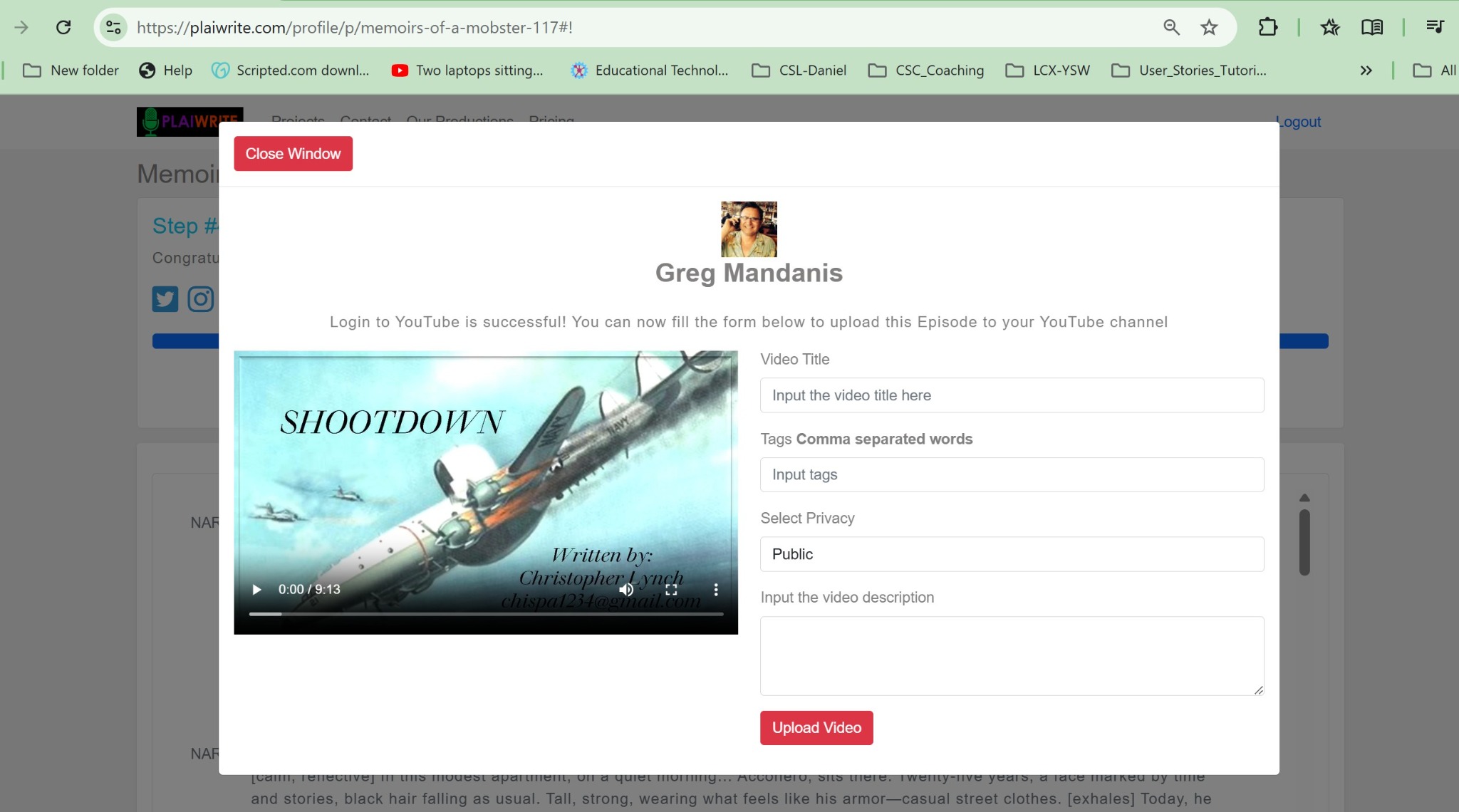This screenshot has height=812, width=1459.
Task: Open site information icon in address bar
Action: pyautogui.click(x=113, y=28)
